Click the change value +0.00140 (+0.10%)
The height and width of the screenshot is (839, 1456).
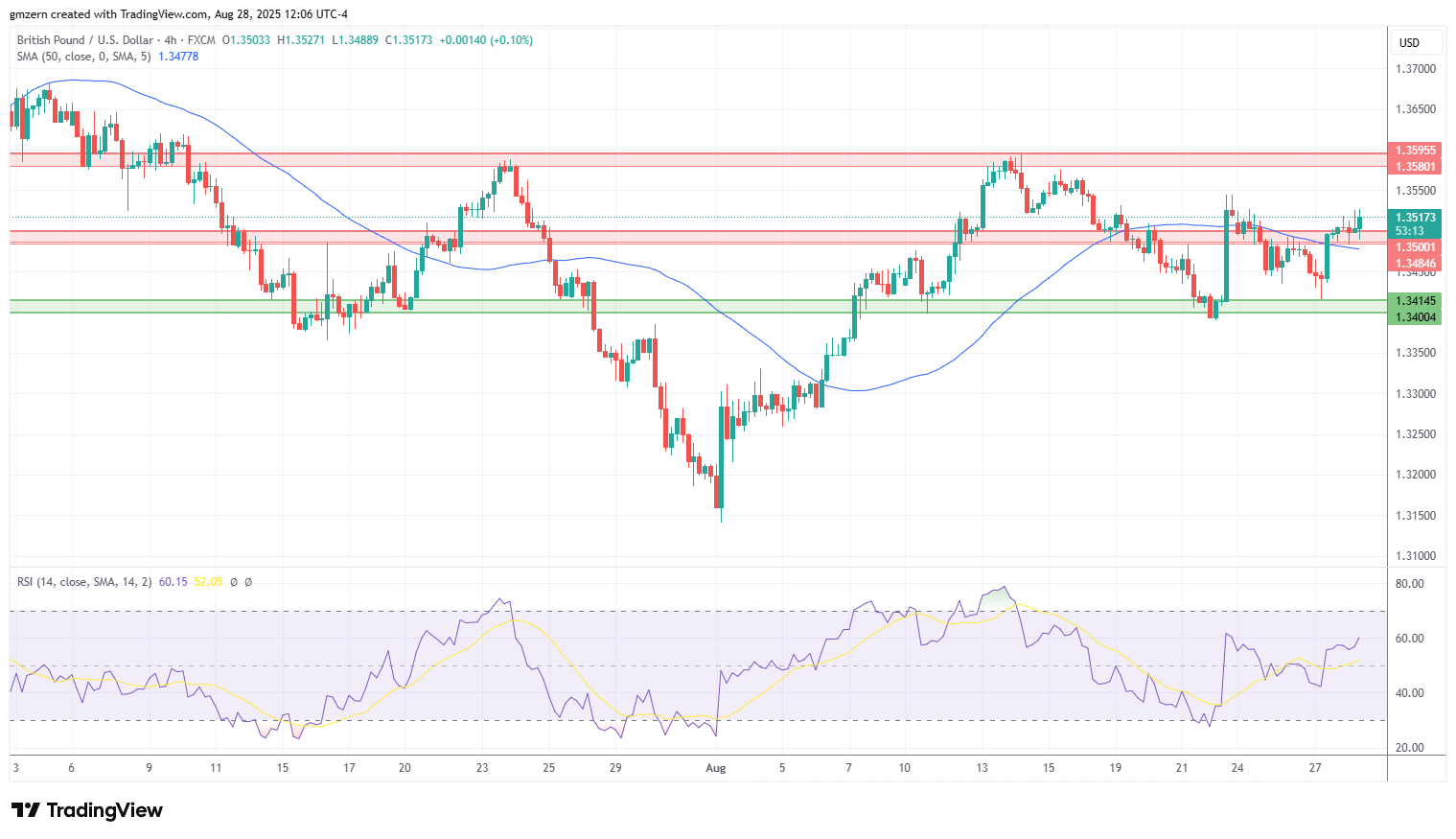[486, 40]
